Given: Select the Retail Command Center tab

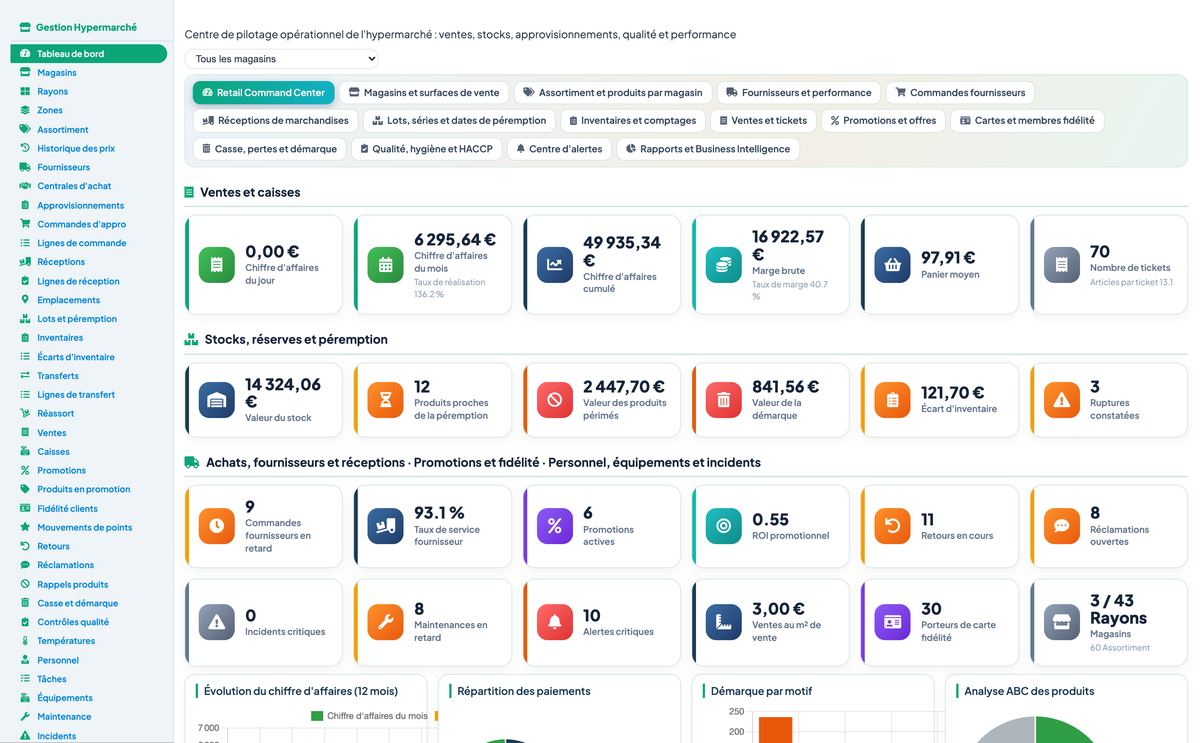Looking at the screenshot, I should (x=264, y=93).
